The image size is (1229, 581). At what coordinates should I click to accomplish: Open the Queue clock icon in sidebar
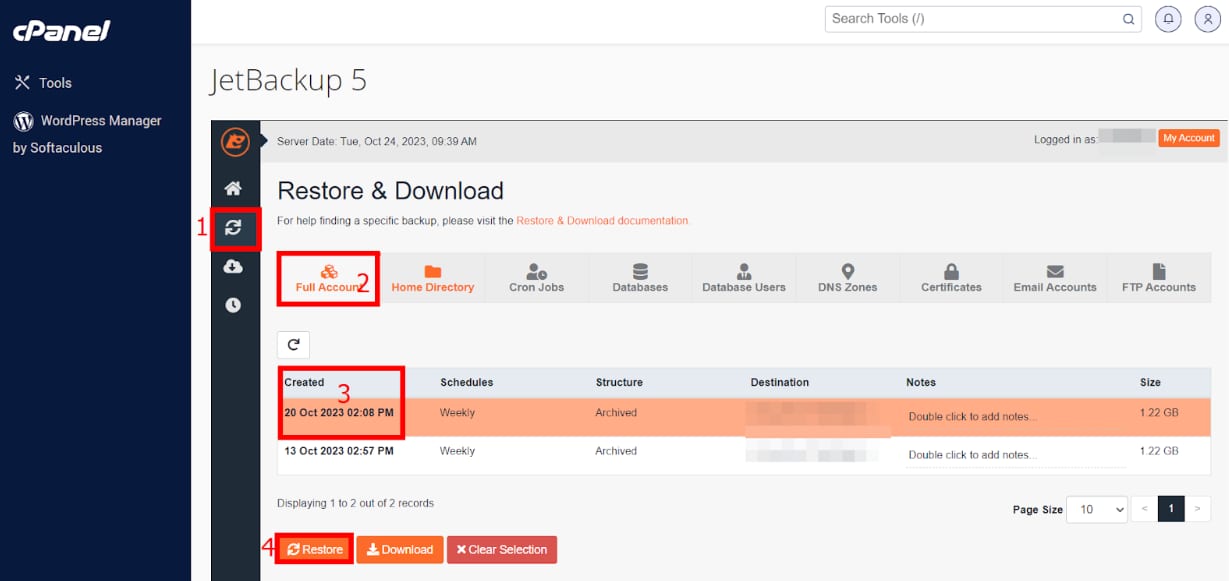point(233,305)
